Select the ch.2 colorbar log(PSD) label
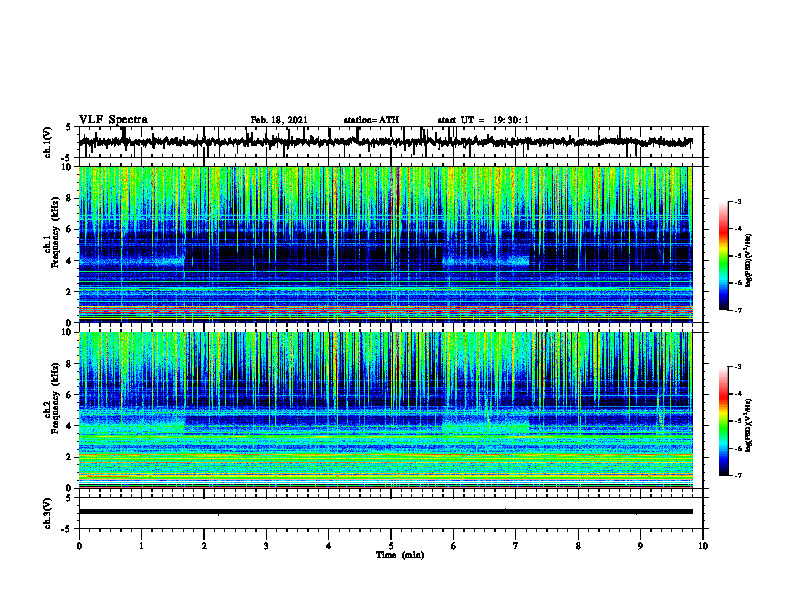The width and height of the screenshot is (792, 612). [x=749, y=425]
